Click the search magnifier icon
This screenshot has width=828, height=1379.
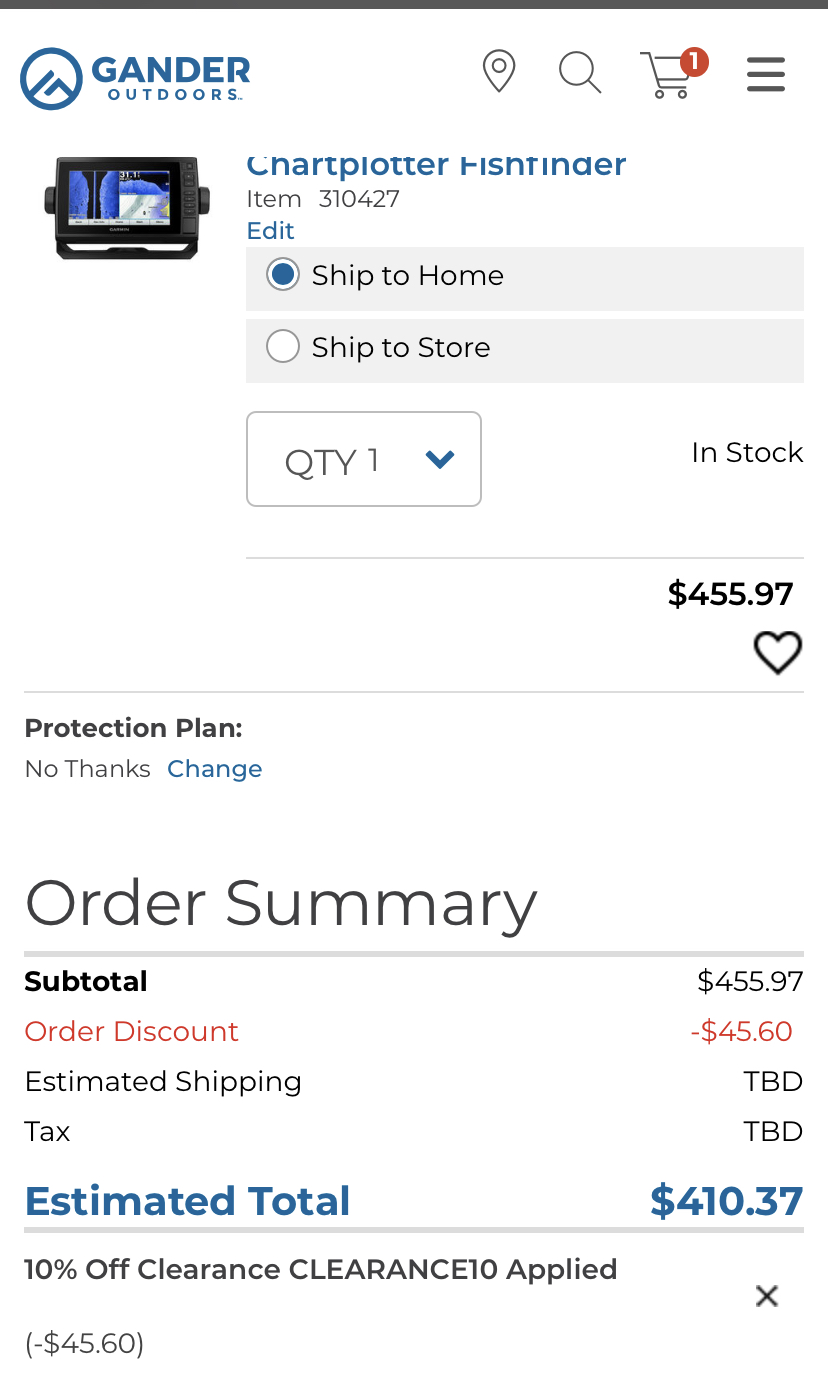click(x=579, y=73)
